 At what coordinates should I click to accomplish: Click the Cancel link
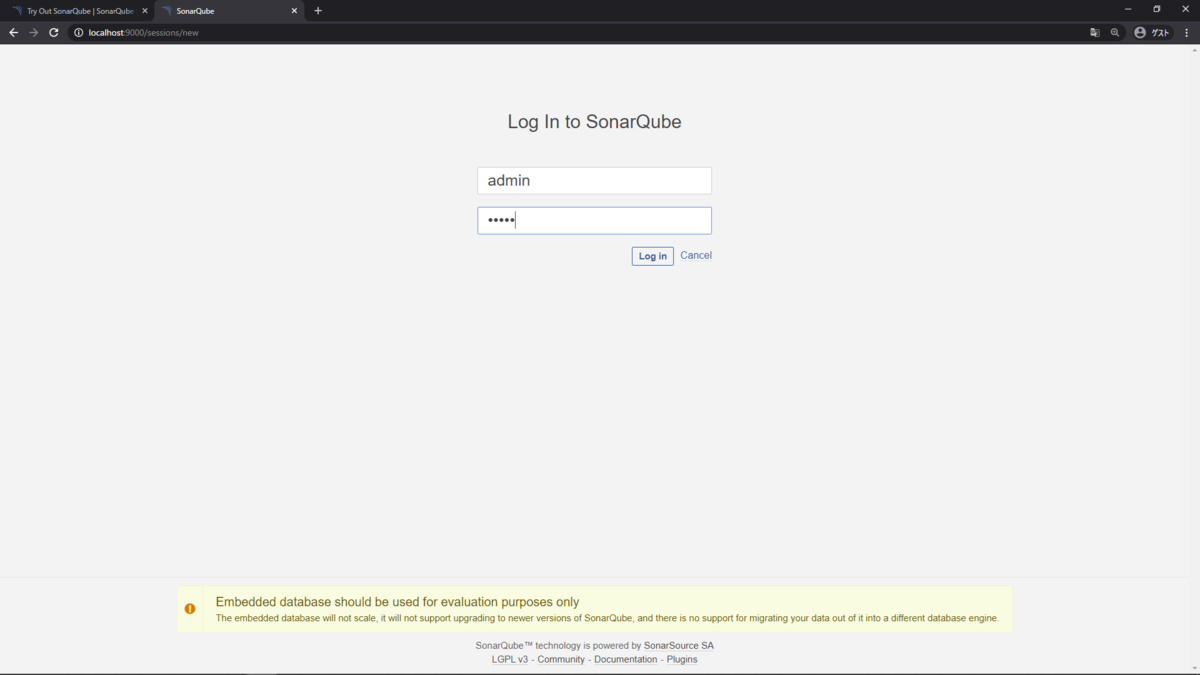pos(696,255)
